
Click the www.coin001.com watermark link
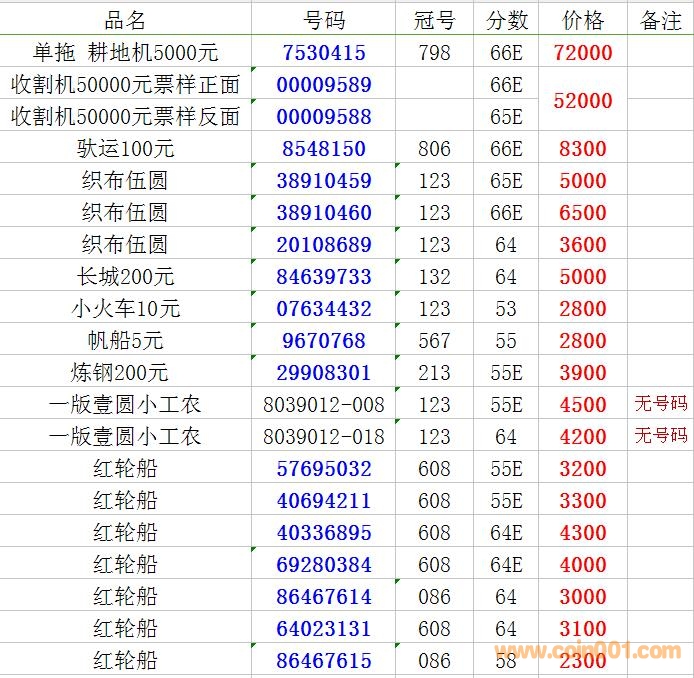point(588,651)
